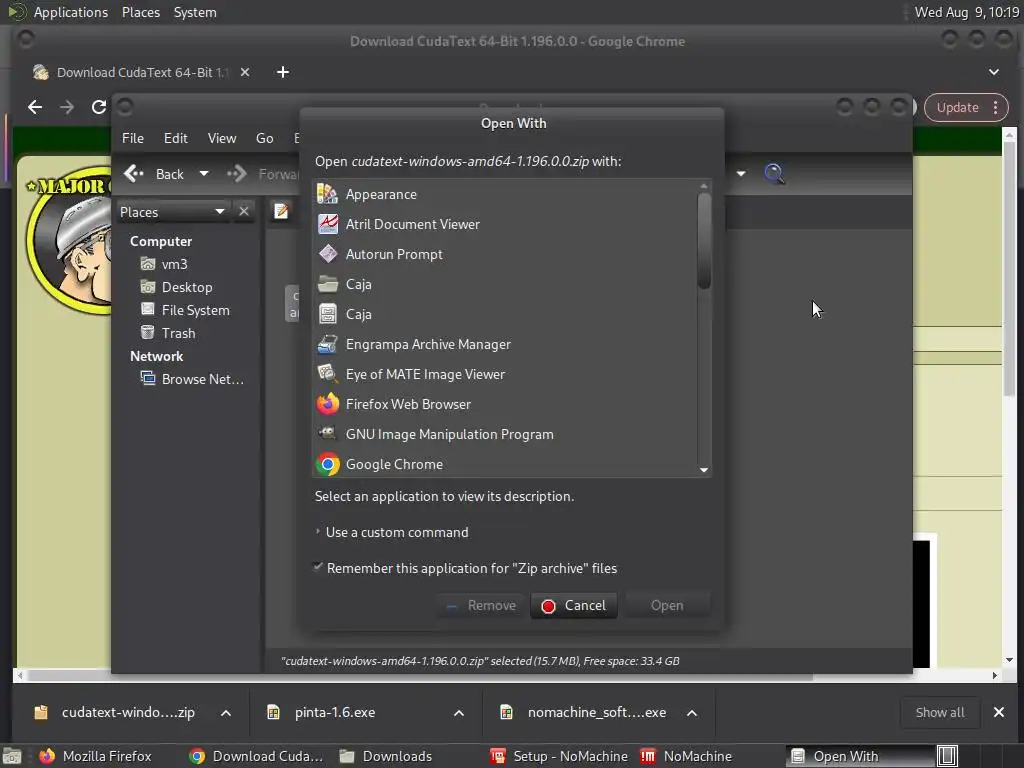
Task: Close Chrome downloads bar
Action: click(x=999, y=712)
